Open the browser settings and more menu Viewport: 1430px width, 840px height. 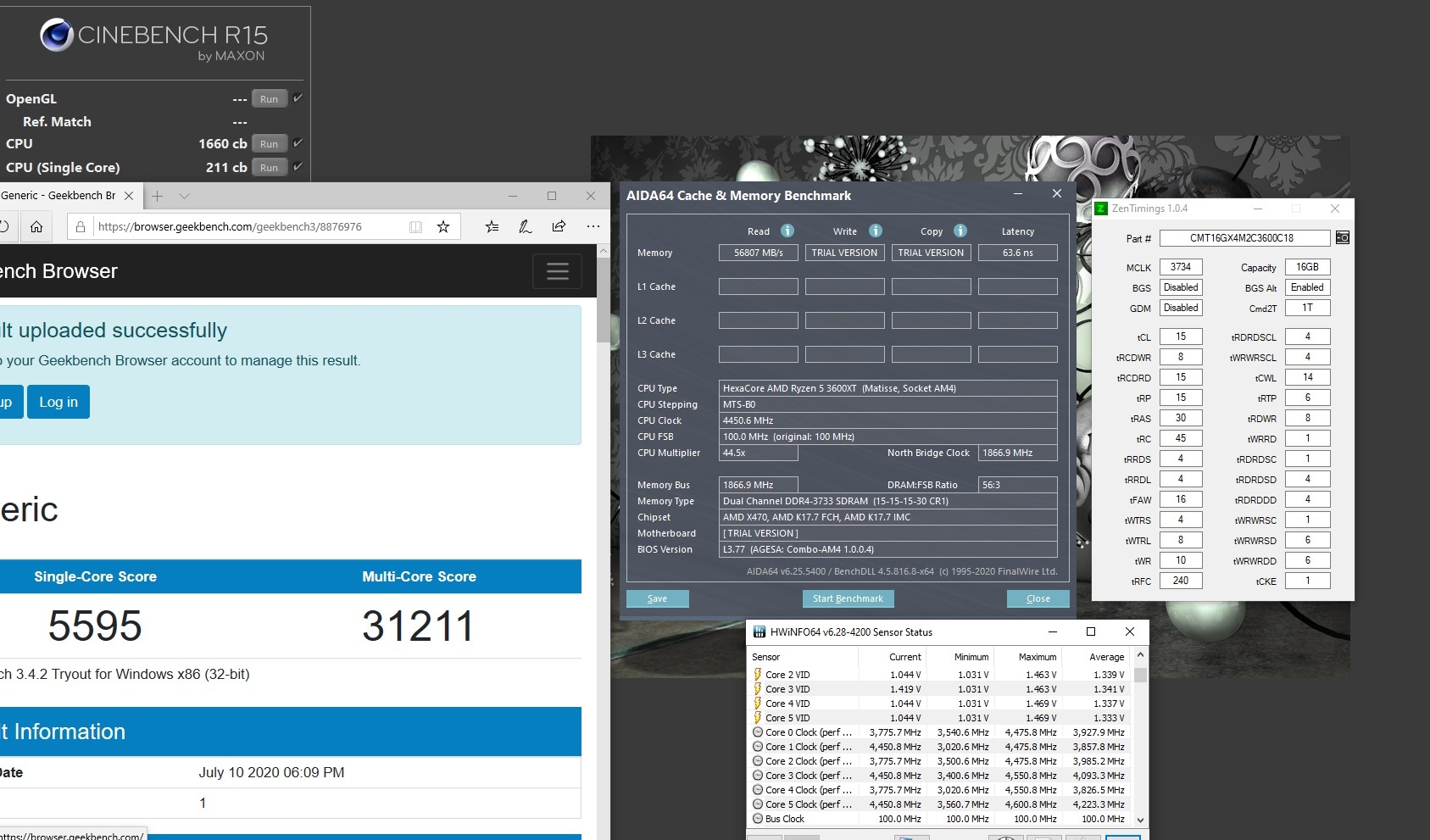click(x=593, y=226)
